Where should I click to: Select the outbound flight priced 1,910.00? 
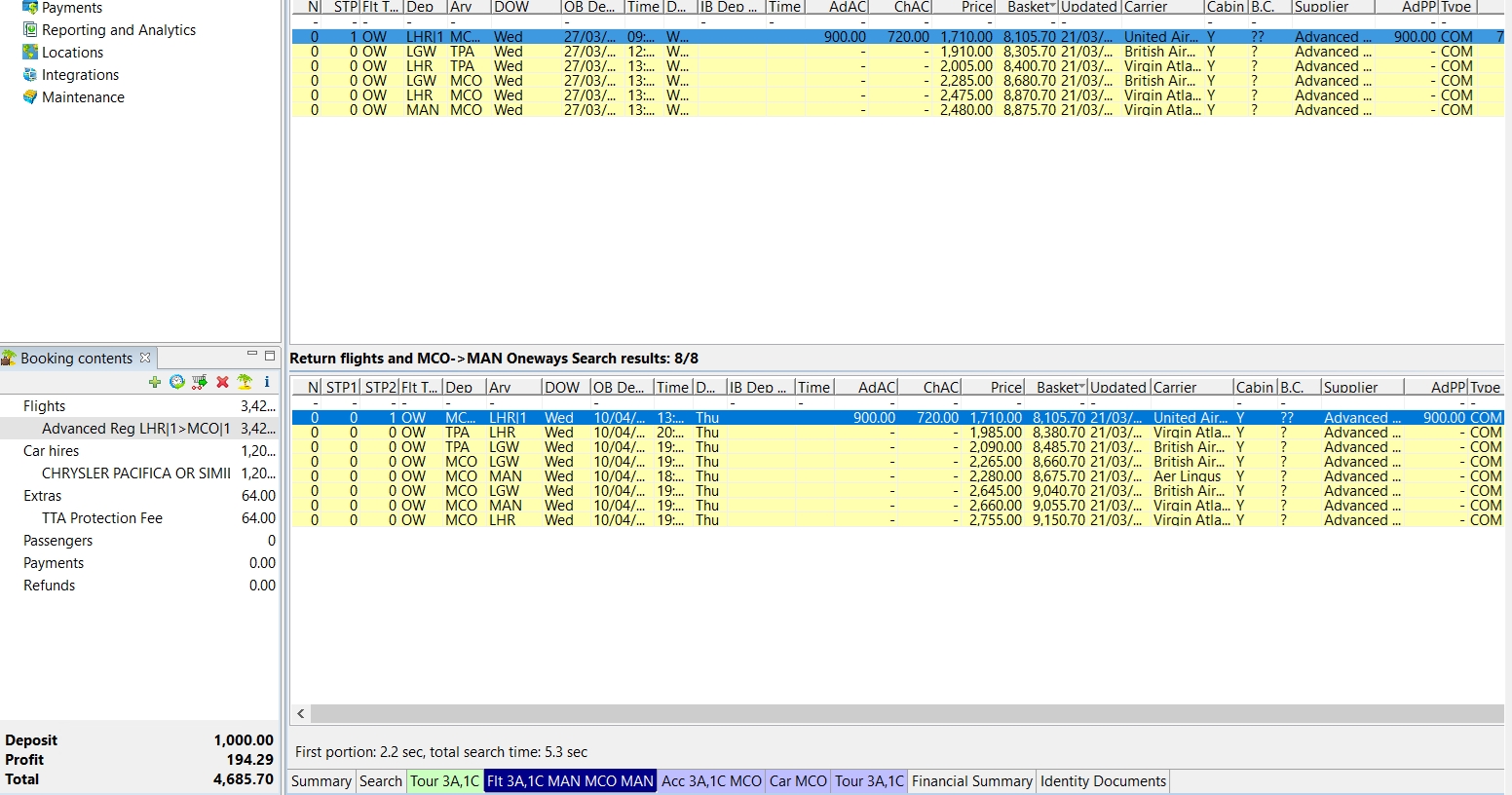tap(897, 51)
